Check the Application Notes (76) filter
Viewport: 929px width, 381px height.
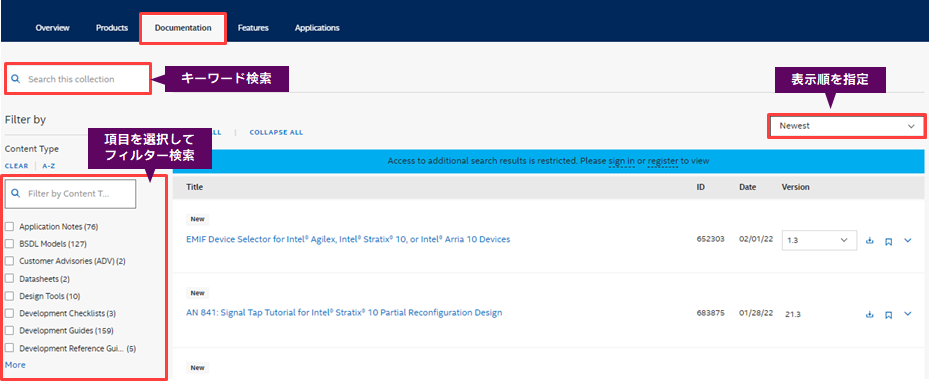click(x=9, y=226)
